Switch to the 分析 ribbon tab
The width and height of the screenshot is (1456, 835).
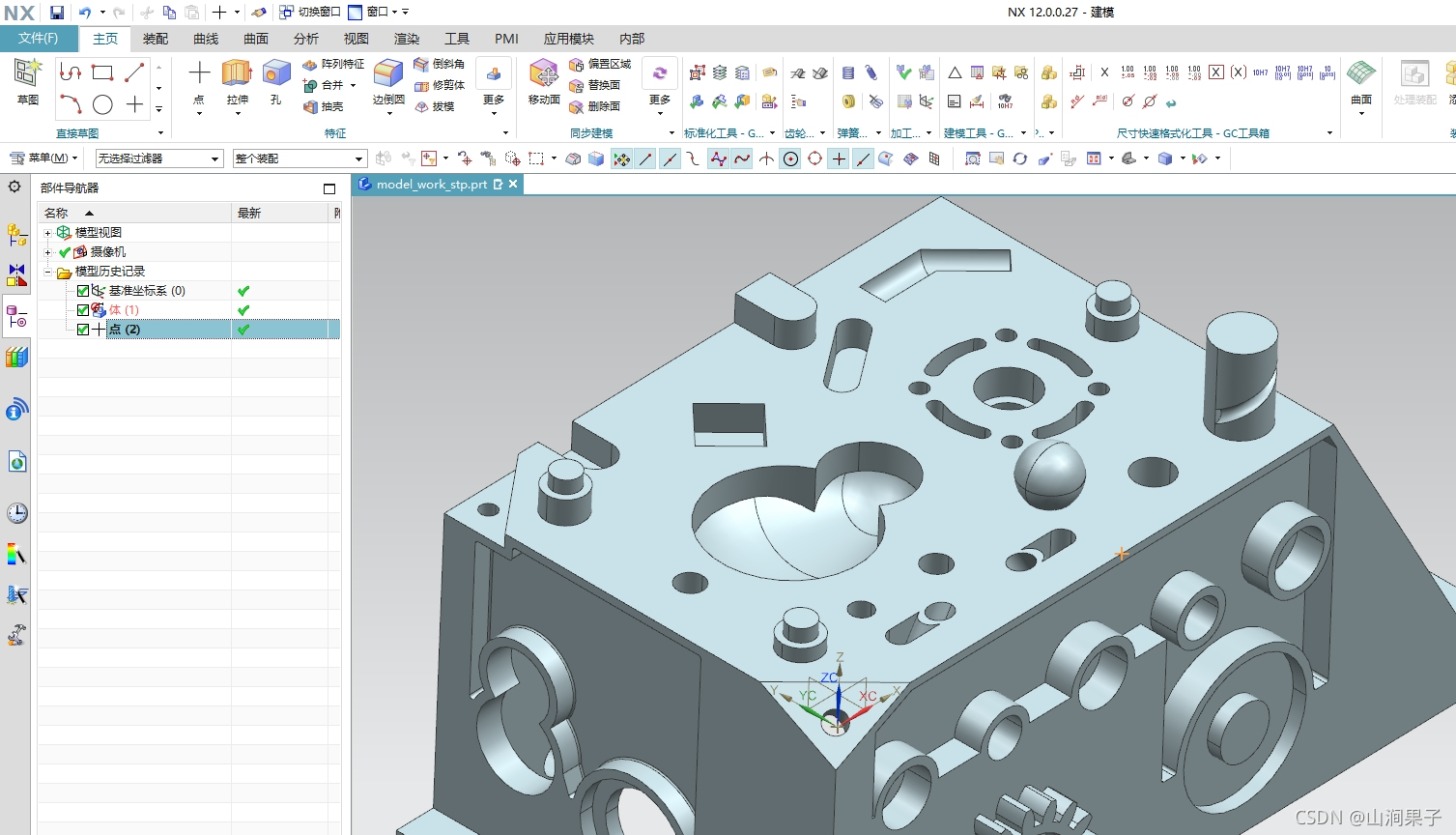[306, 39]
